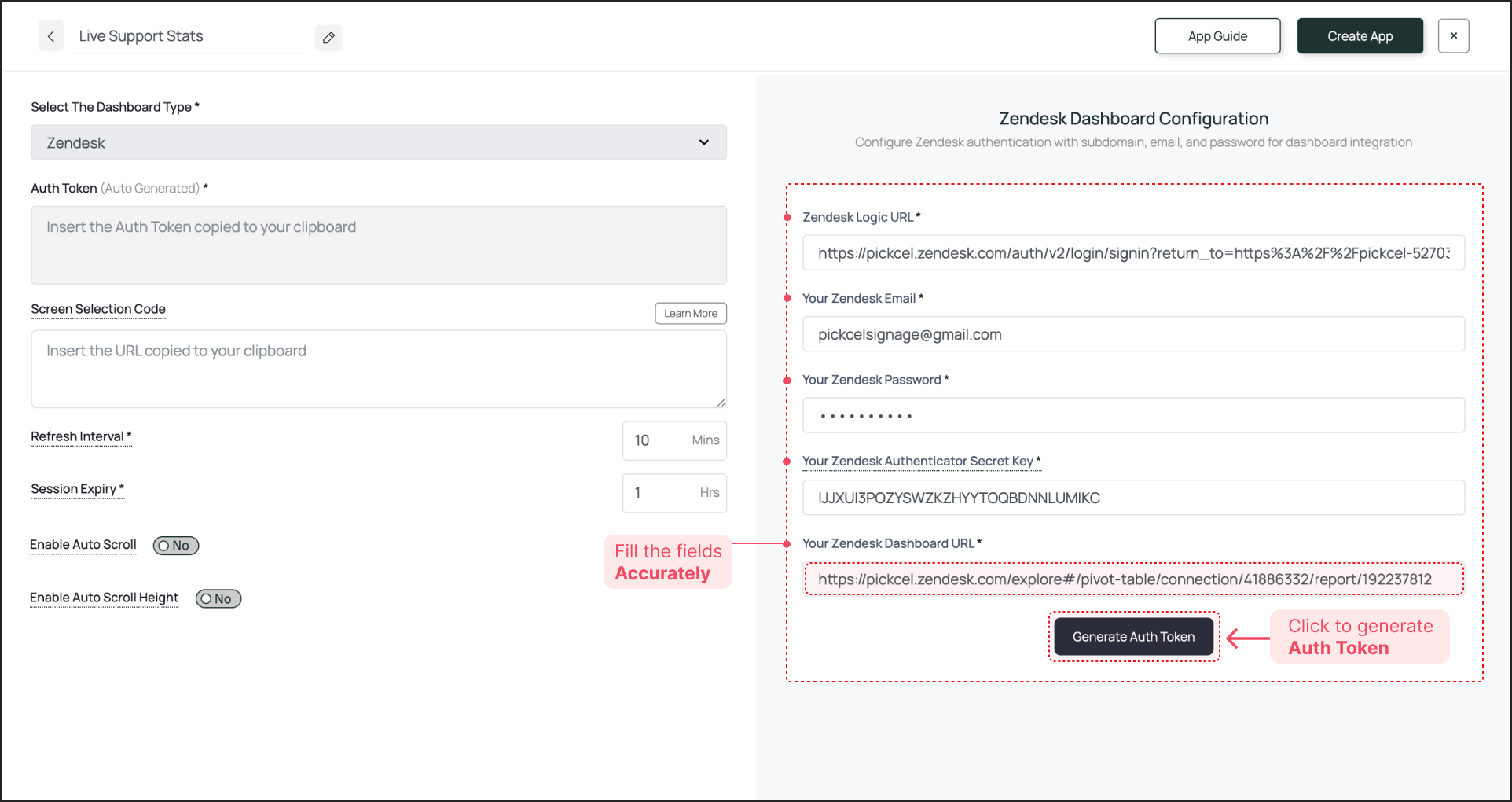This screenshot has width=1512, height=802.
Task: Click the Zendesk Dashboard URL field
Action: 1132,580
